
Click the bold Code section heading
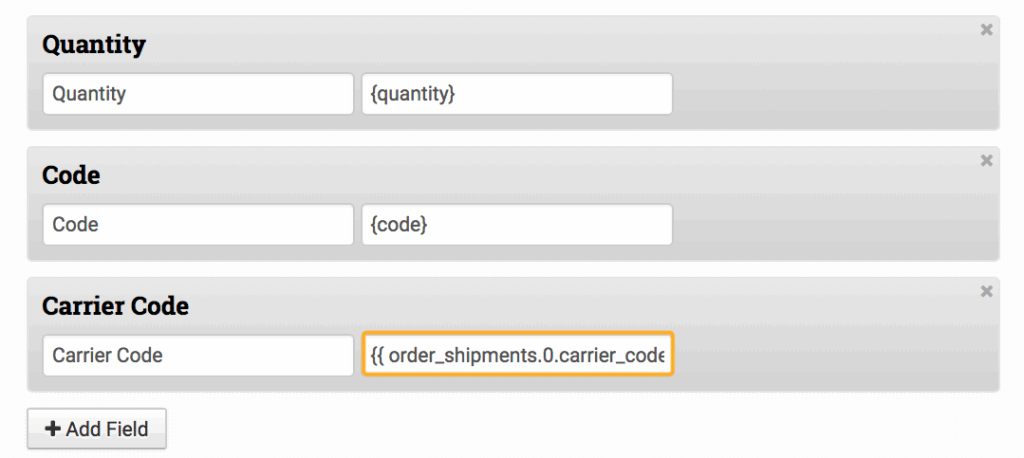pos(71,175)
